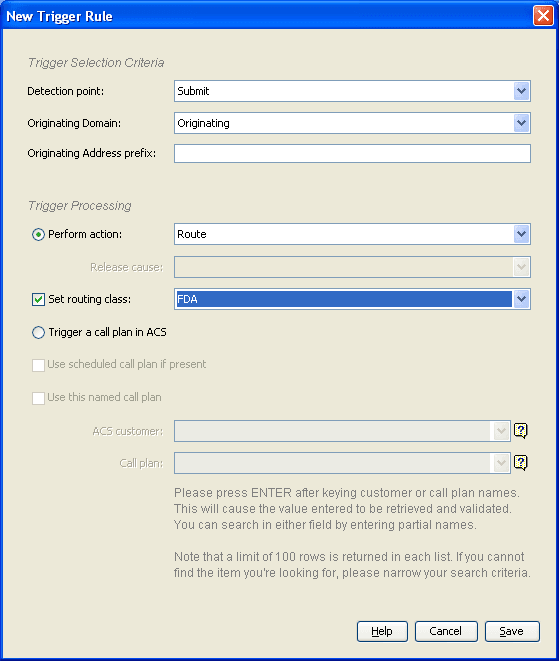This screenshot has width=559, height=661.
Task: Select Trigger a call plan in ACS
Action: pos(38,333)
